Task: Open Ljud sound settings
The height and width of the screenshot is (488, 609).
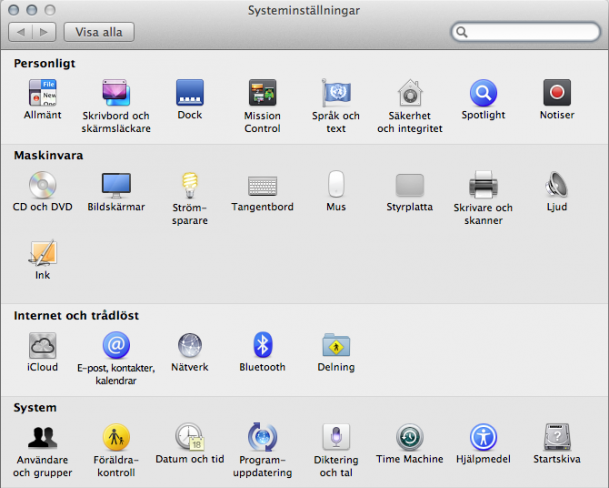Action: pyautogui.click(x=557, y=185)
